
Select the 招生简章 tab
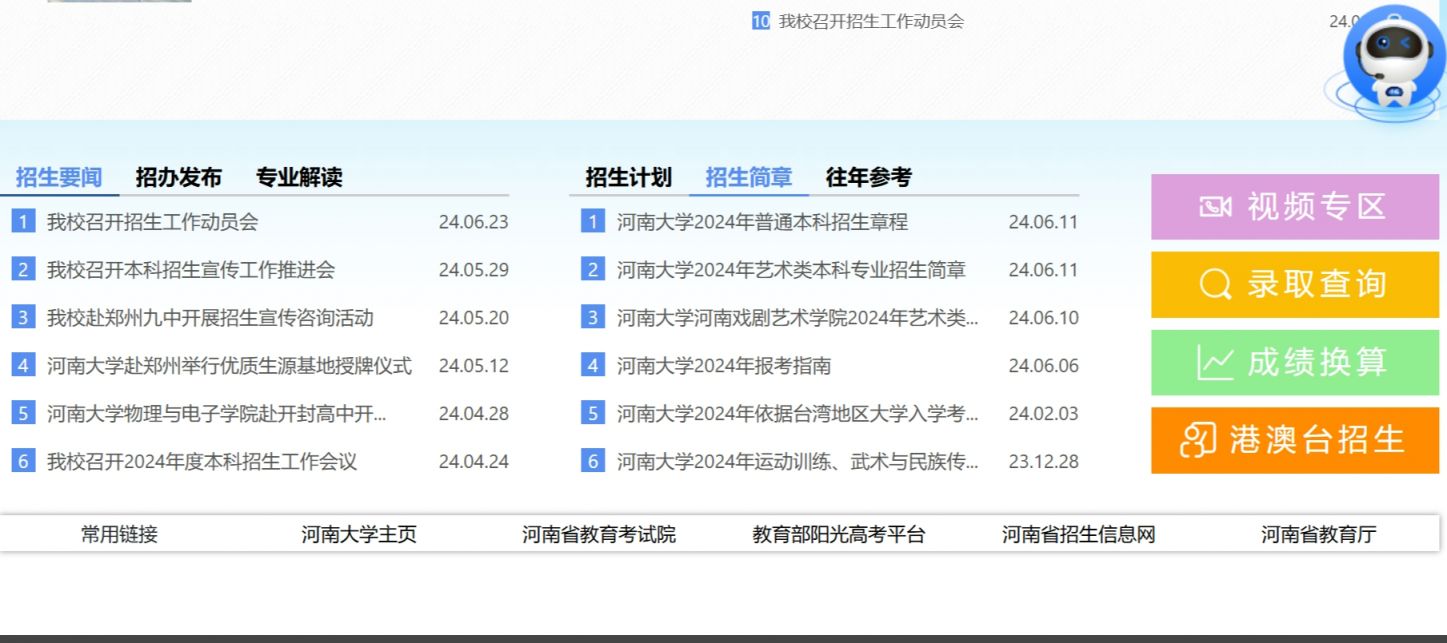click(749, 178)
